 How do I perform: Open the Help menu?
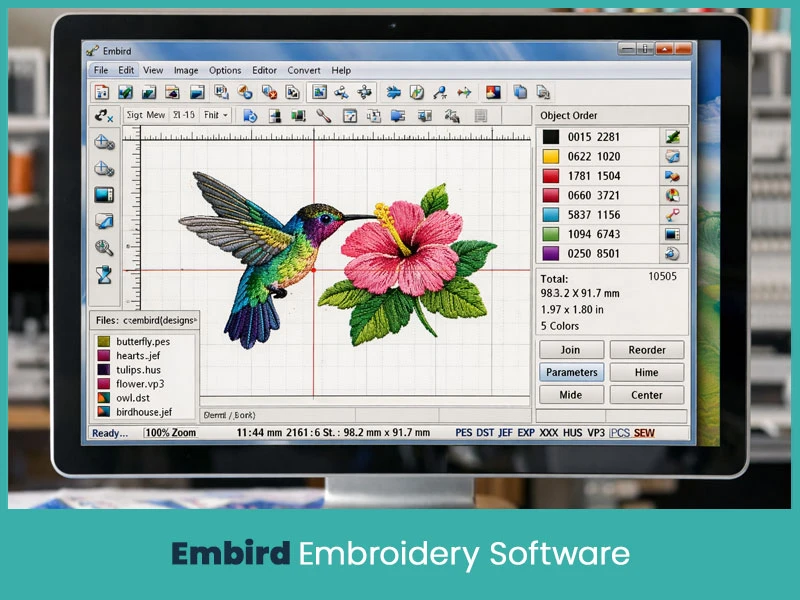click(x=341, y=70)
